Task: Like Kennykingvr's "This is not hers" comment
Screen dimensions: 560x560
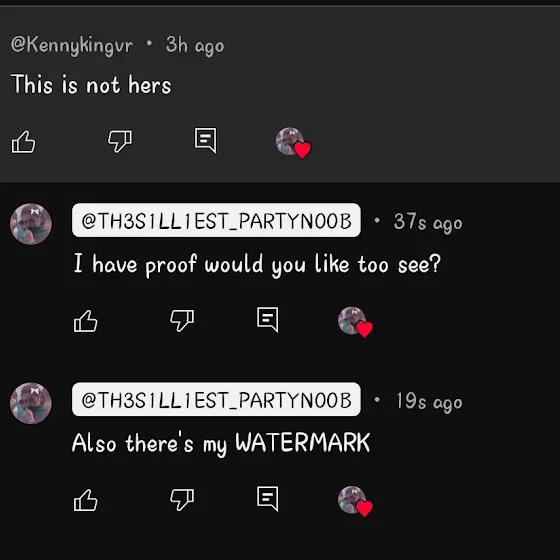Action: (24, 142)
